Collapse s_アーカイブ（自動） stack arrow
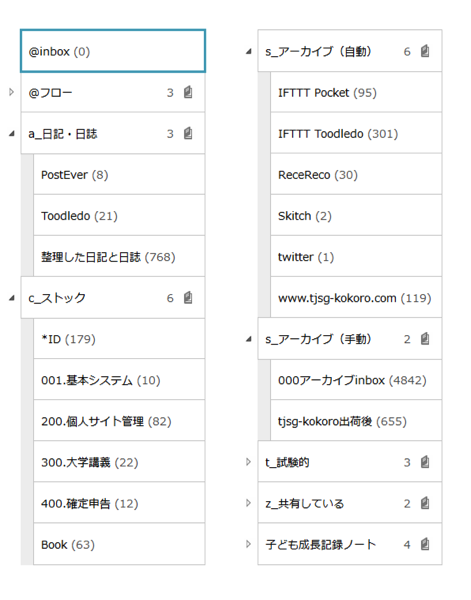 click(249, 51)
